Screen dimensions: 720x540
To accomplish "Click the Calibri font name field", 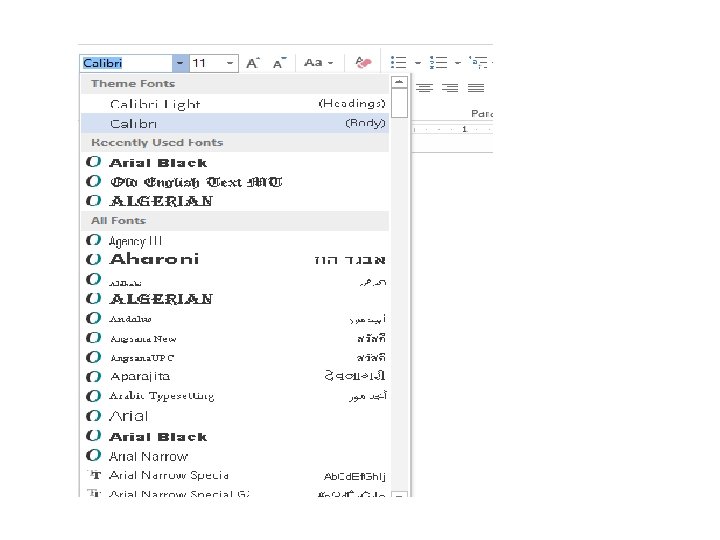I will (x=126, y=63).
